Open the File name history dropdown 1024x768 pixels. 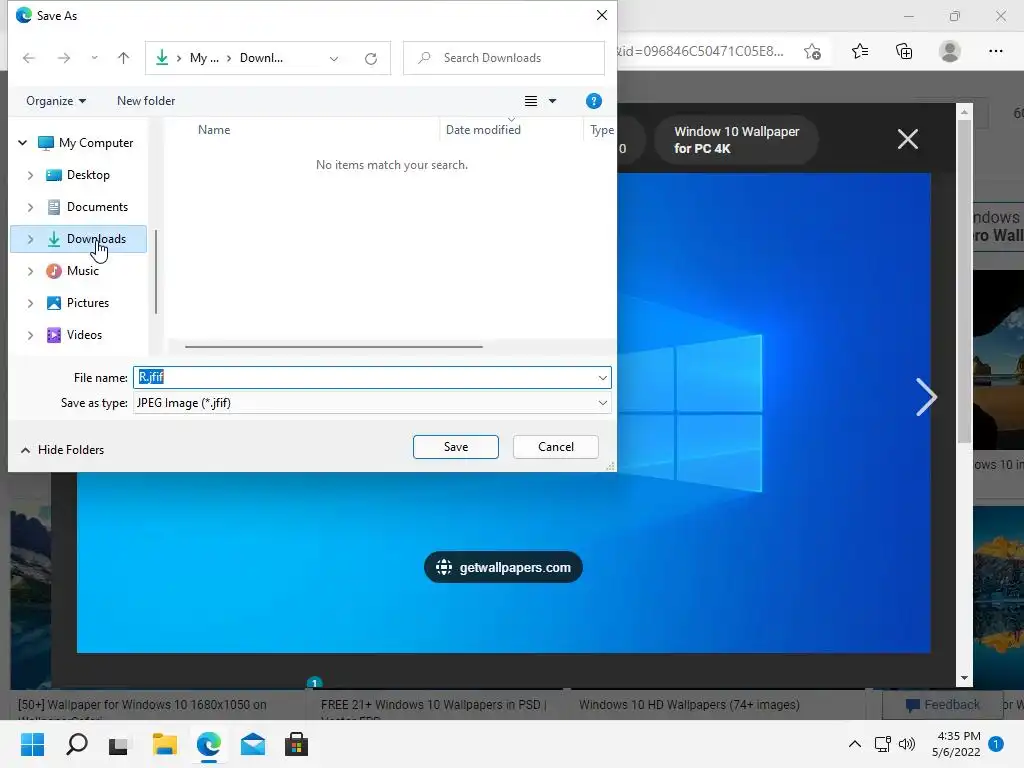[603, 377]
